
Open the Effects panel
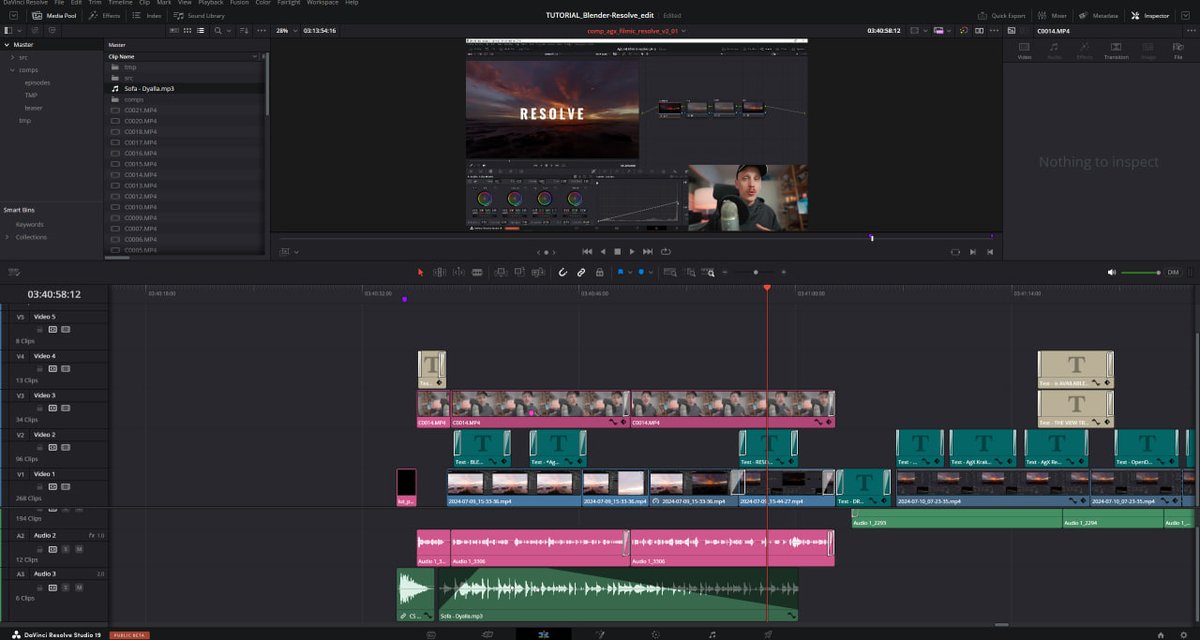pos(105,16)
